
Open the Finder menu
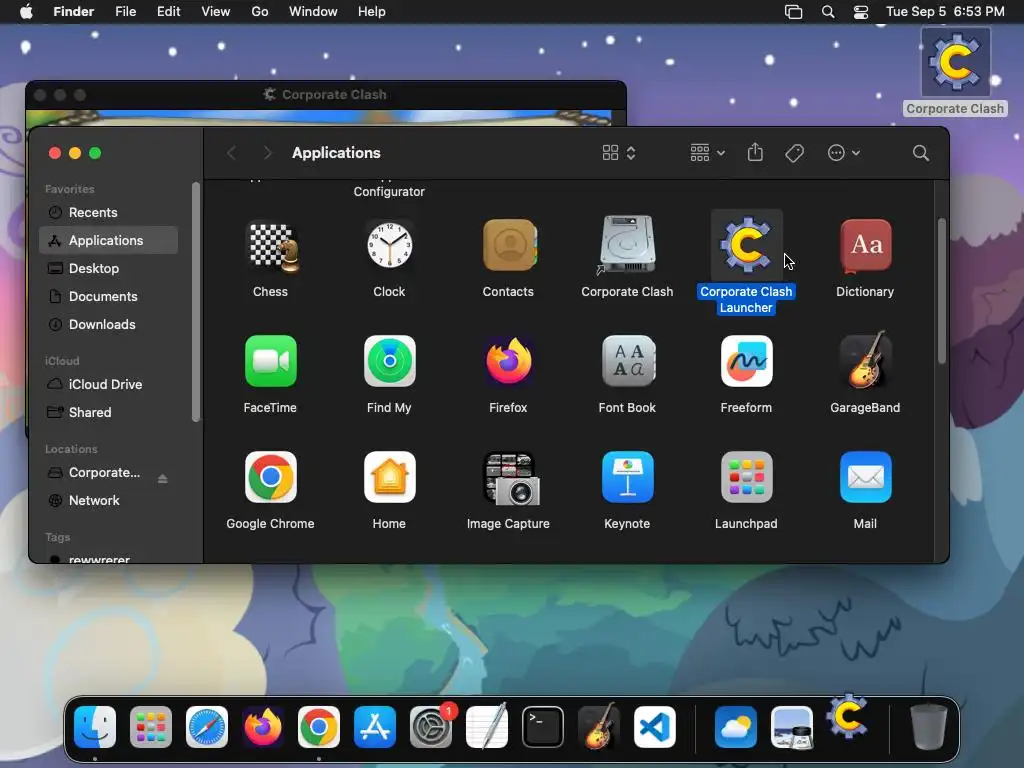73,12
